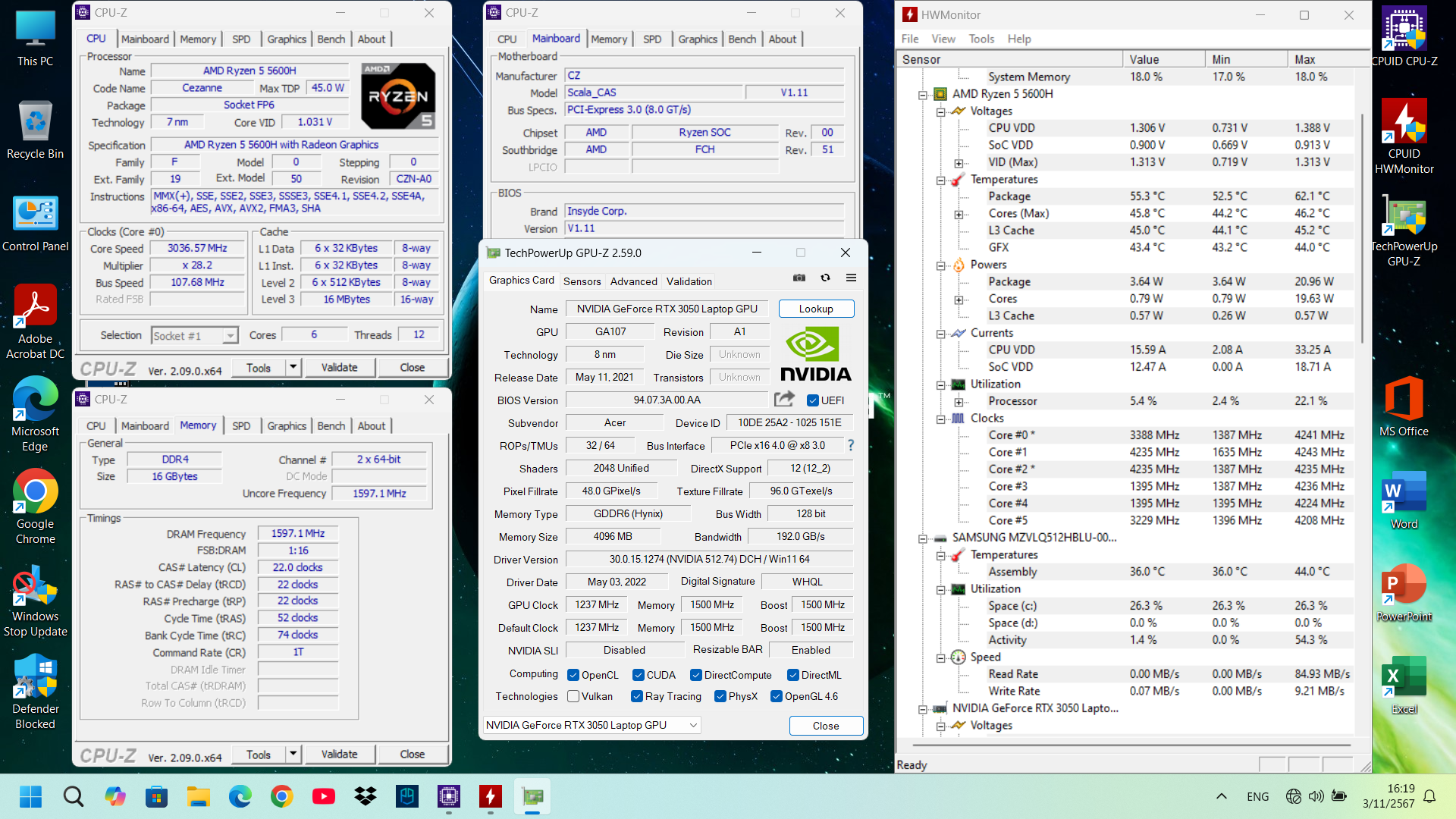Click the Sensor column header in HWMonitor
Image resolution: width=1456 pixels, height=819 pixels.
[1009, 59]
